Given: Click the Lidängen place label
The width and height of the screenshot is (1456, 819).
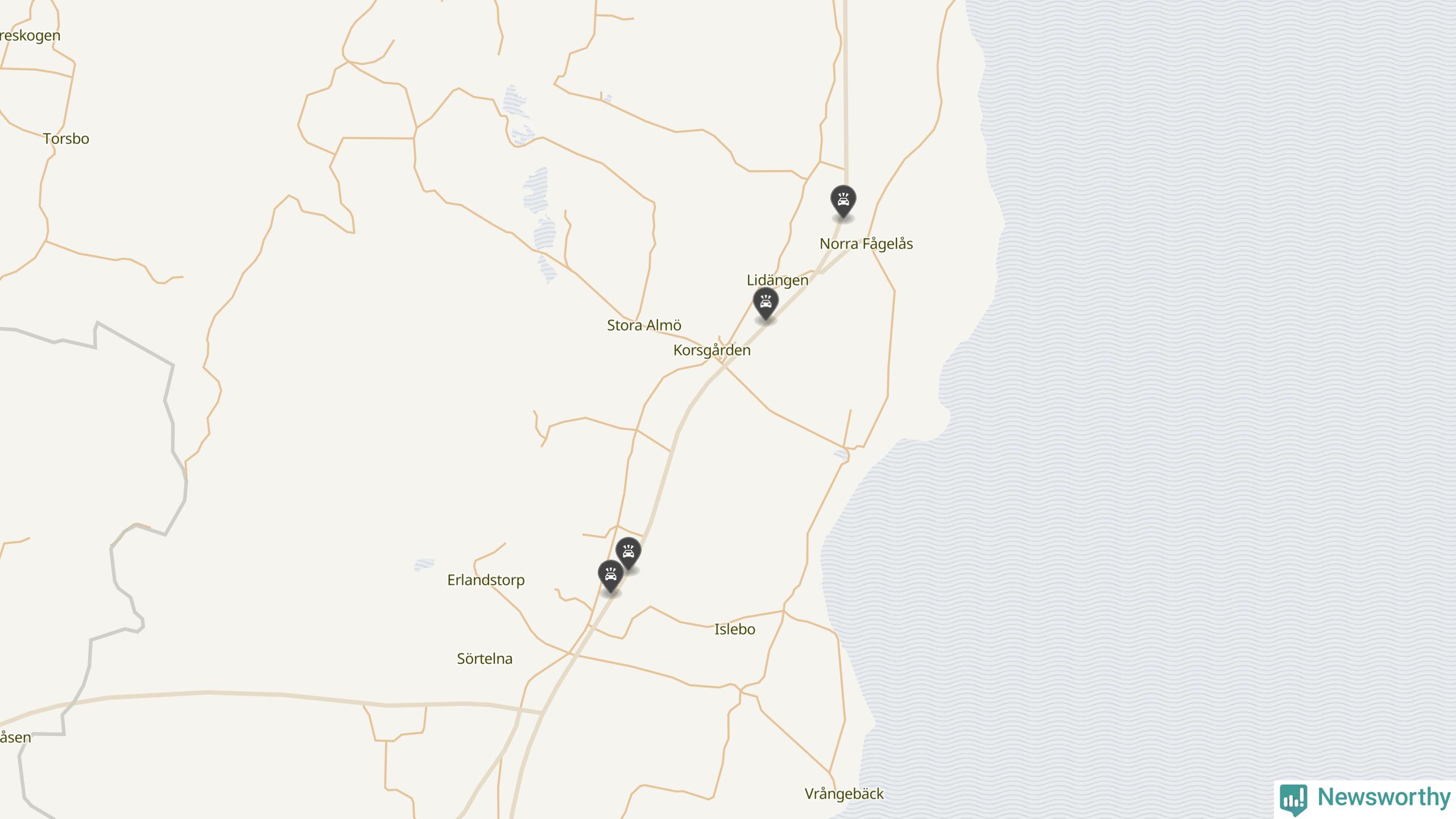Looking at the screenshot, I should click(777, 280).
